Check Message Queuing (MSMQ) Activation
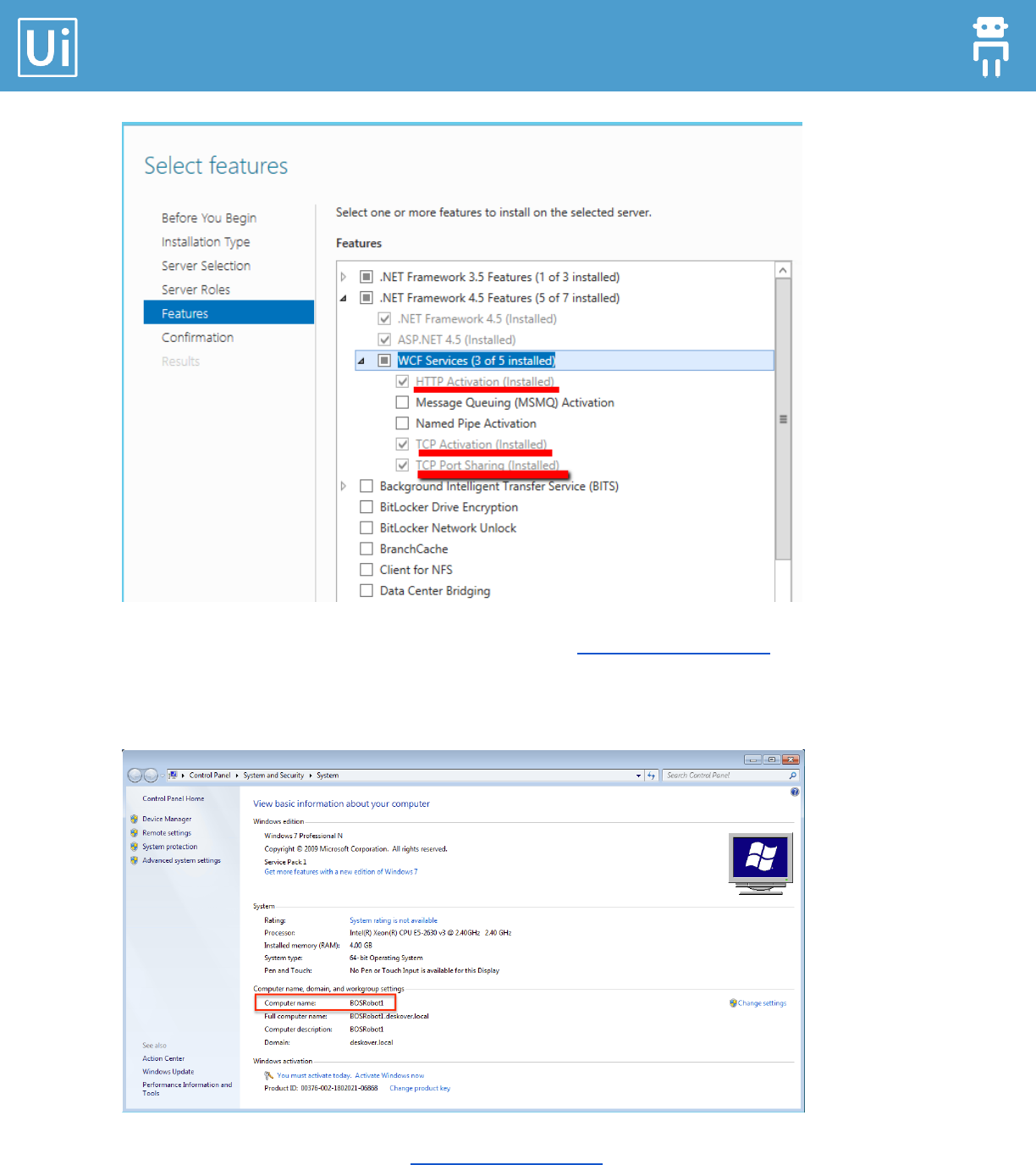The width and height of the screenshot is (1036, 1165). [x=402, y=402]
